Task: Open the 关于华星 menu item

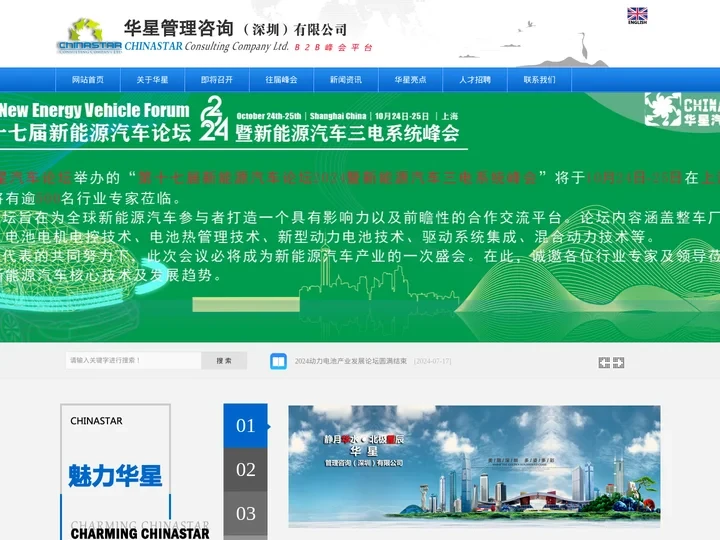Action: [152, 80]
